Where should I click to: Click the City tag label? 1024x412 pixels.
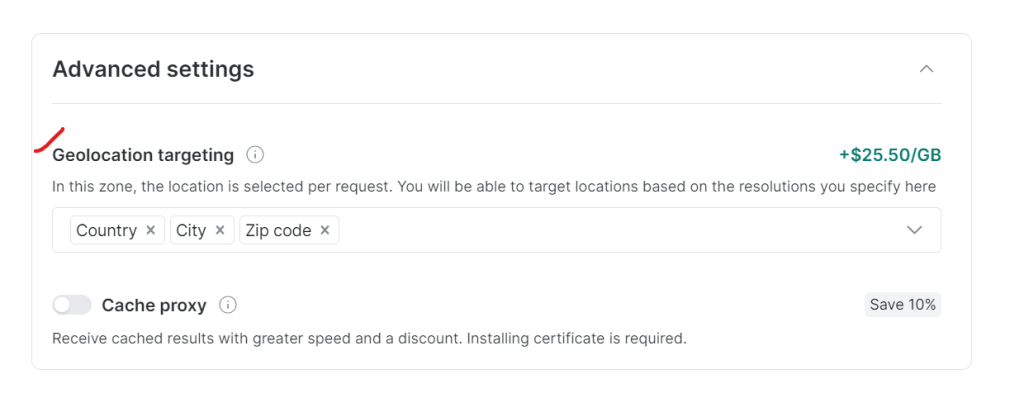coord(190,230)
